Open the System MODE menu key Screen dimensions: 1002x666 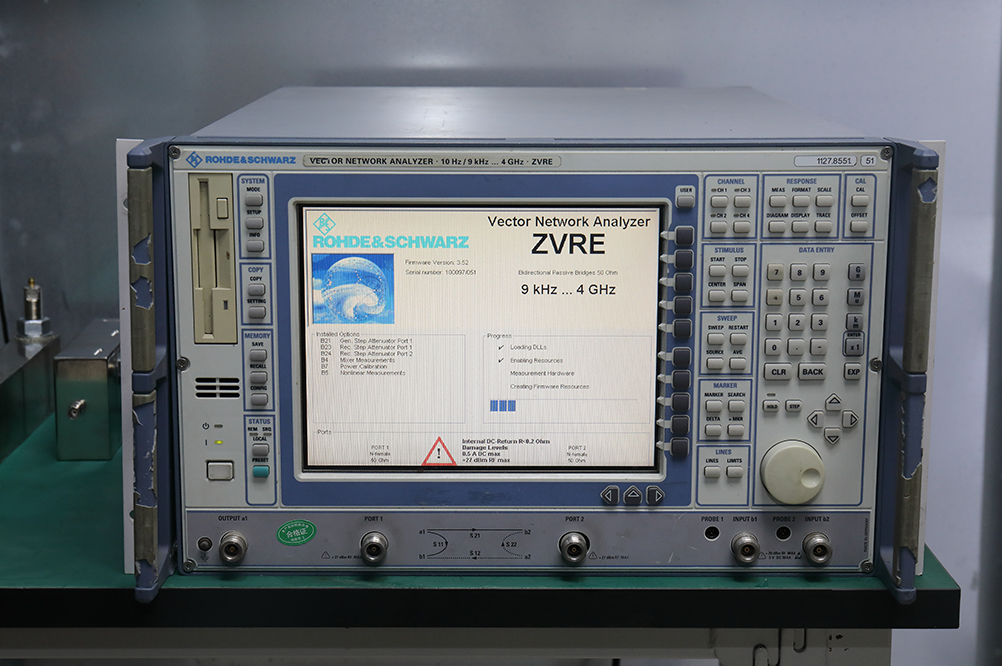[x=255, y=200]
